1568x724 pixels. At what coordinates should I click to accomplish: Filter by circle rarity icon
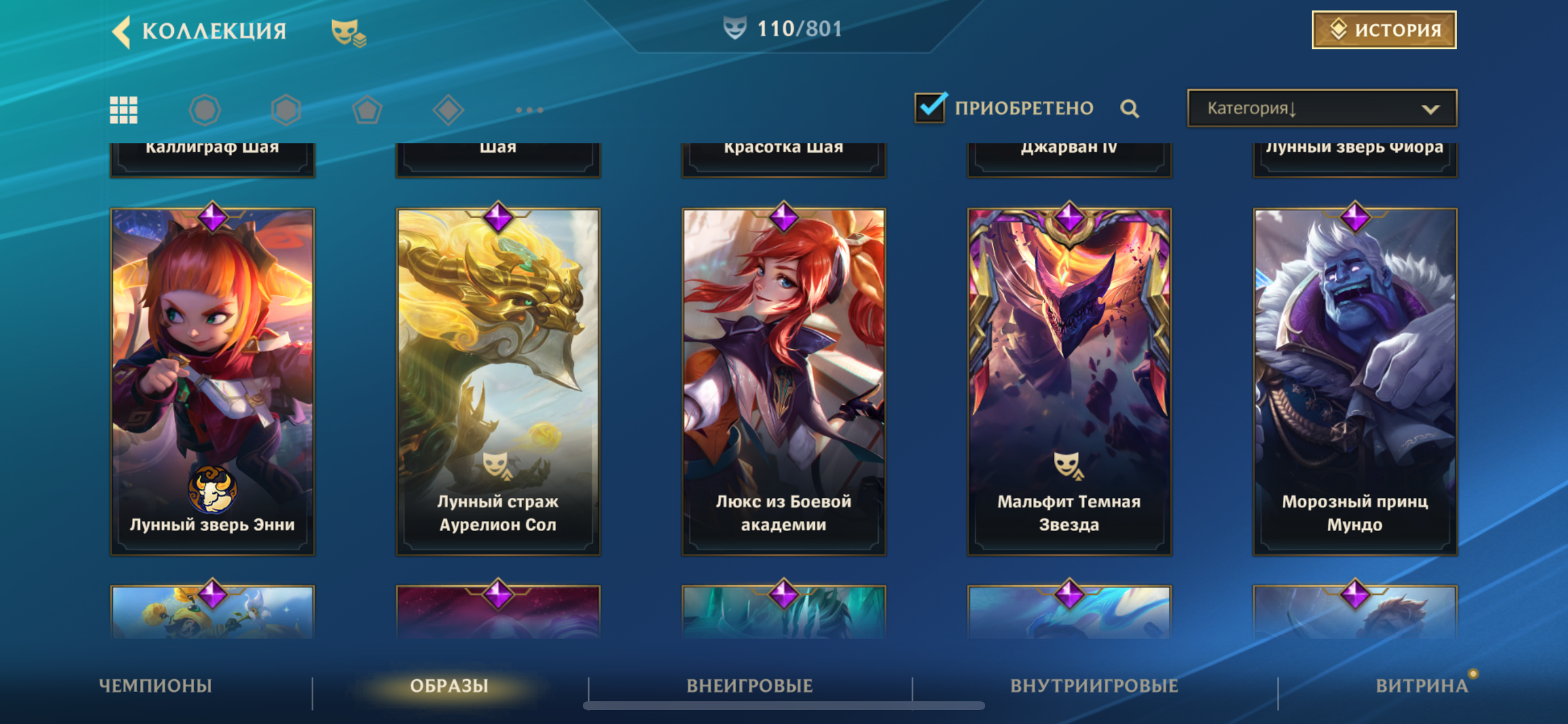205,110
